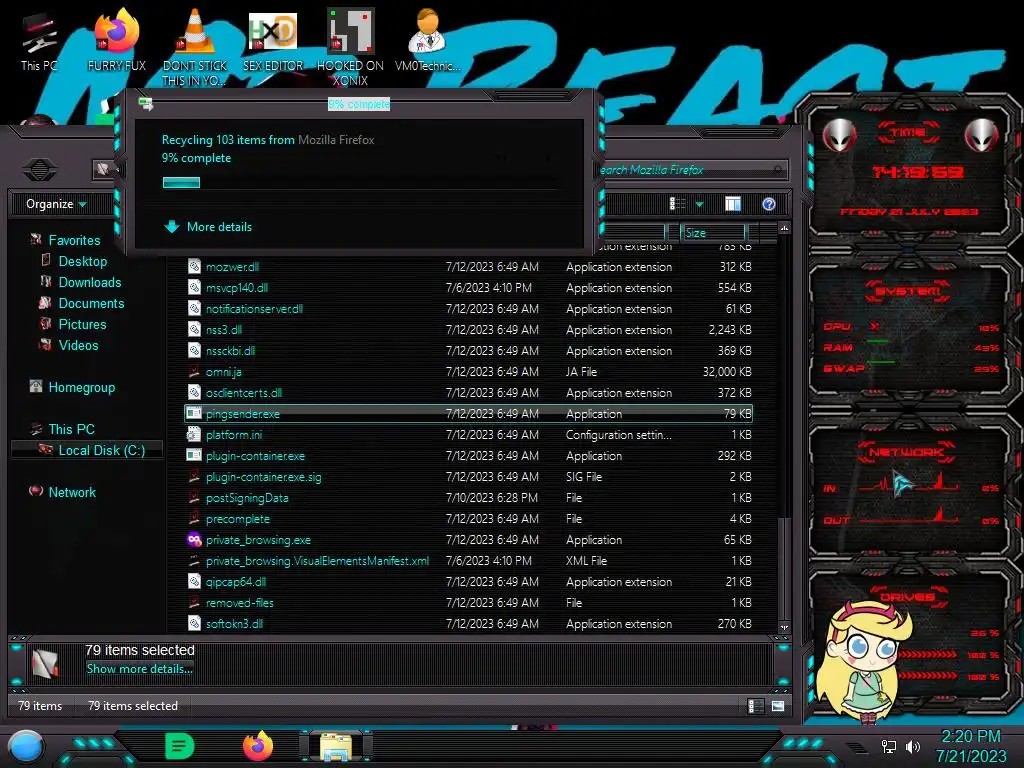Open Firefox from the taskbar
Image resolution: width=1024 pixels, height=768 pixels.
click(258, 746)
